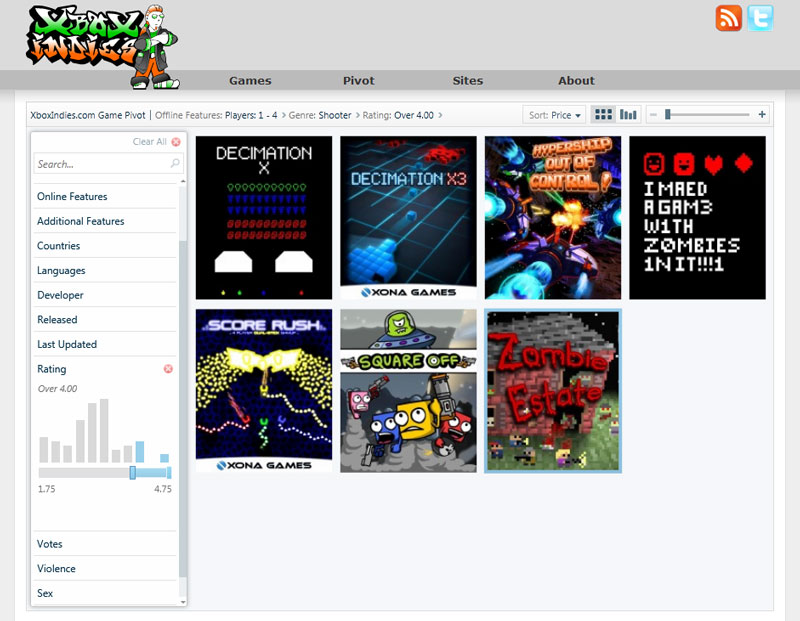Screen dimensions: 800x621
Task: Open the Hypership Out of Control tile
Action: (x=553, y=217)
